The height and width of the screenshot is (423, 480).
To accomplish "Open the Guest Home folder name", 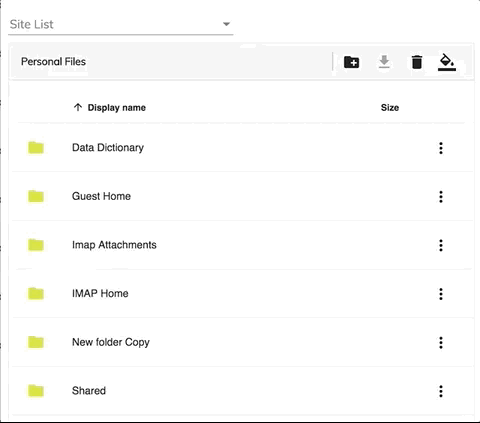I will (101, 196).
